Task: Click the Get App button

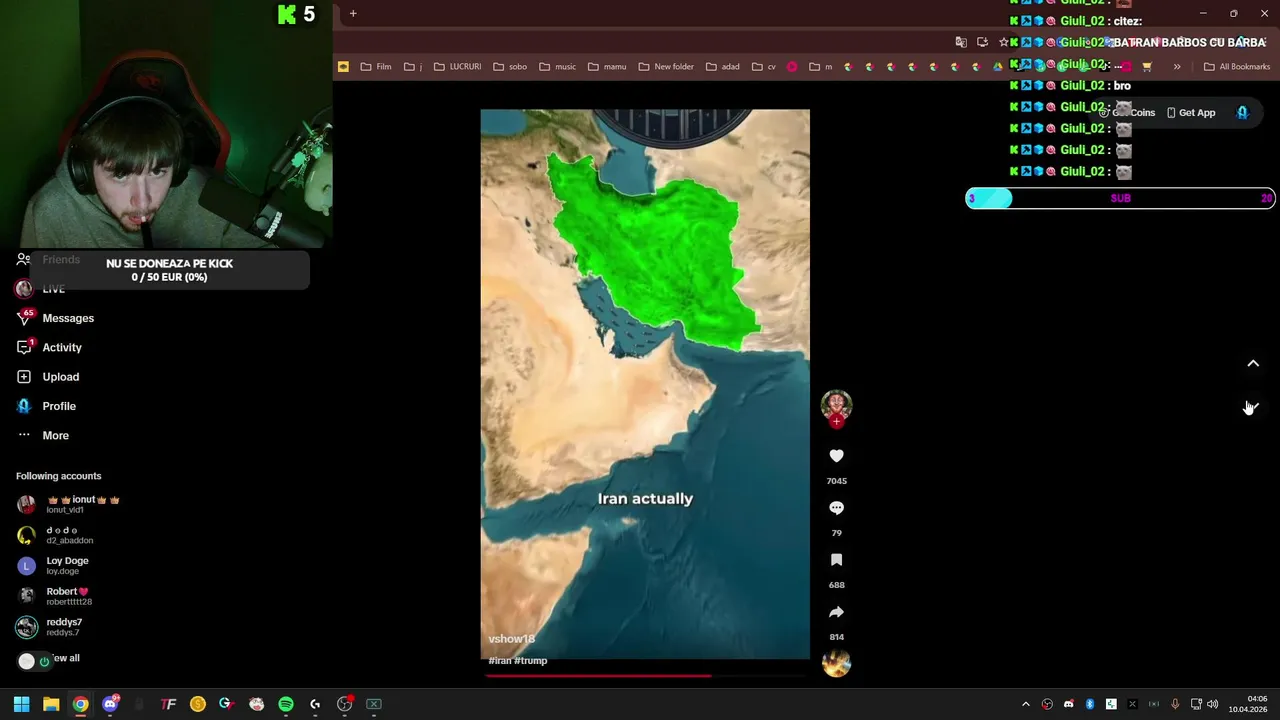Action: [1190, 113]
